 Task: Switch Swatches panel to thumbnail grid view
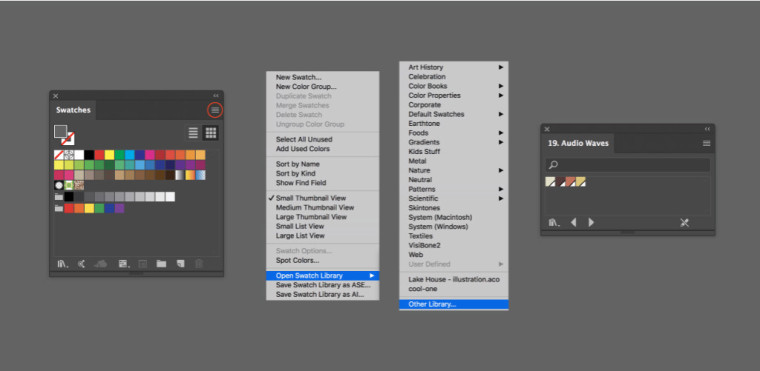210,133
